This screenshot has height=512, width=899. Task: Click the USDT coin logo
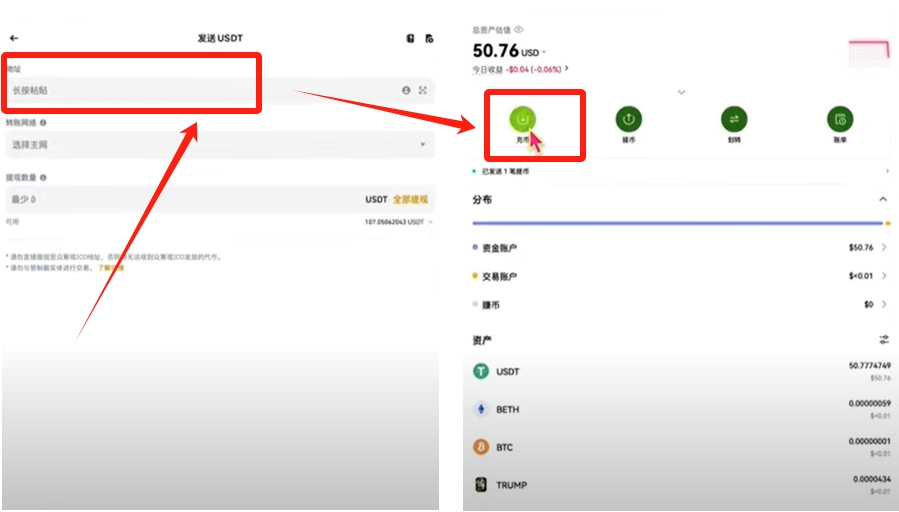coord(480,371)
